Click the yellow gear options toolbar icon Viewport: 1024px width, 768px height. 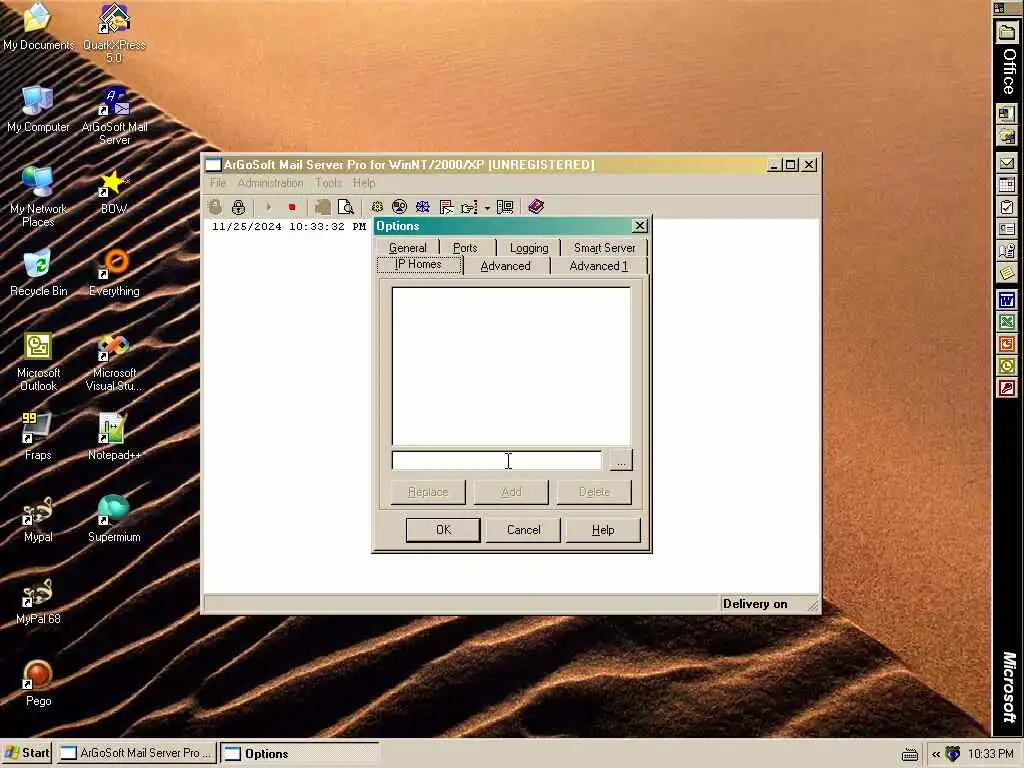(377, 207)
